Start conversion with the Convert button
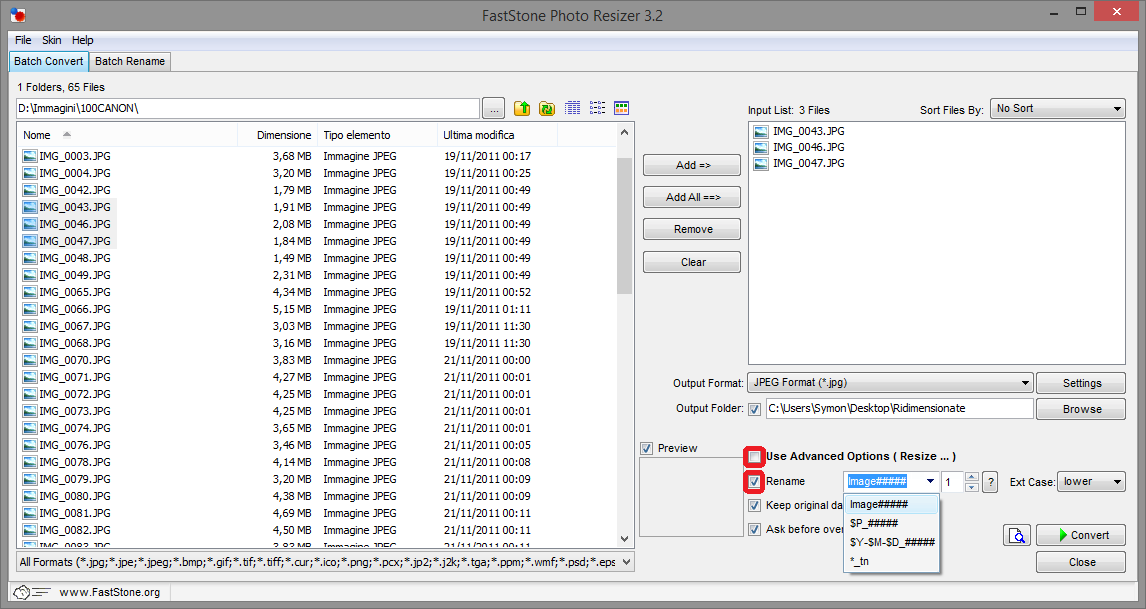Screen dimensions: 1146x609 1081,535
